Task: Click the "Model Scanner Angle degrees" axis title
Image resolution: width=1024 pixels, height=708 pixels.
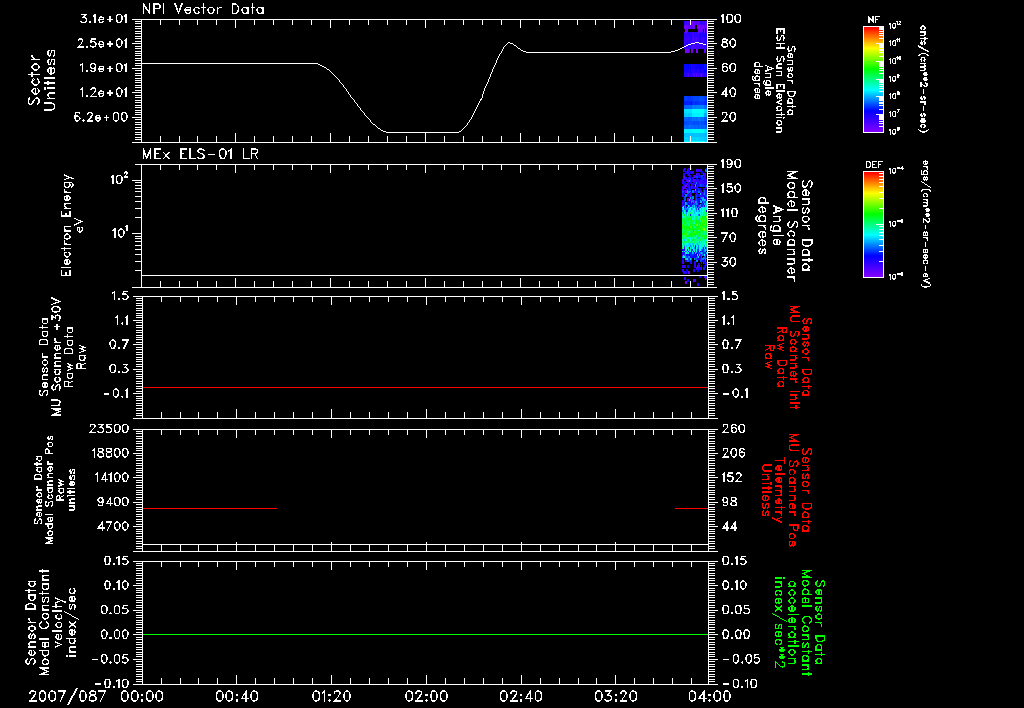Action: click(784, 226)
